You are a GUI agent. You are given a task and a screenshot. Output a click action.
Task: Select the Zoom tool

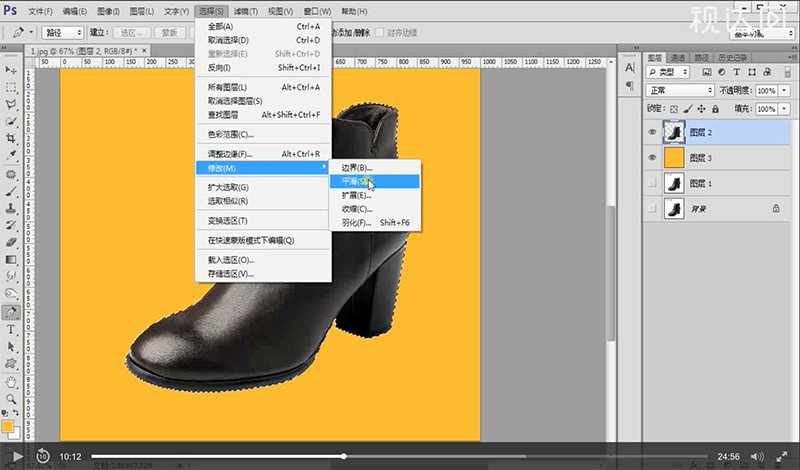point(11,399)
